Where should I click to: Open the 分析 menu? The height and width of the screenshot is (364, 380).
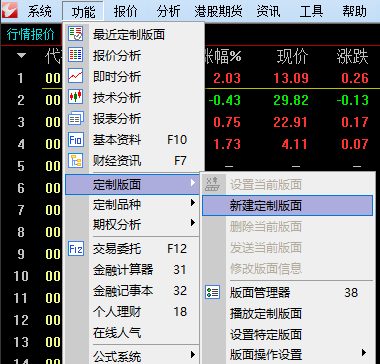click(x=169, y=12)
